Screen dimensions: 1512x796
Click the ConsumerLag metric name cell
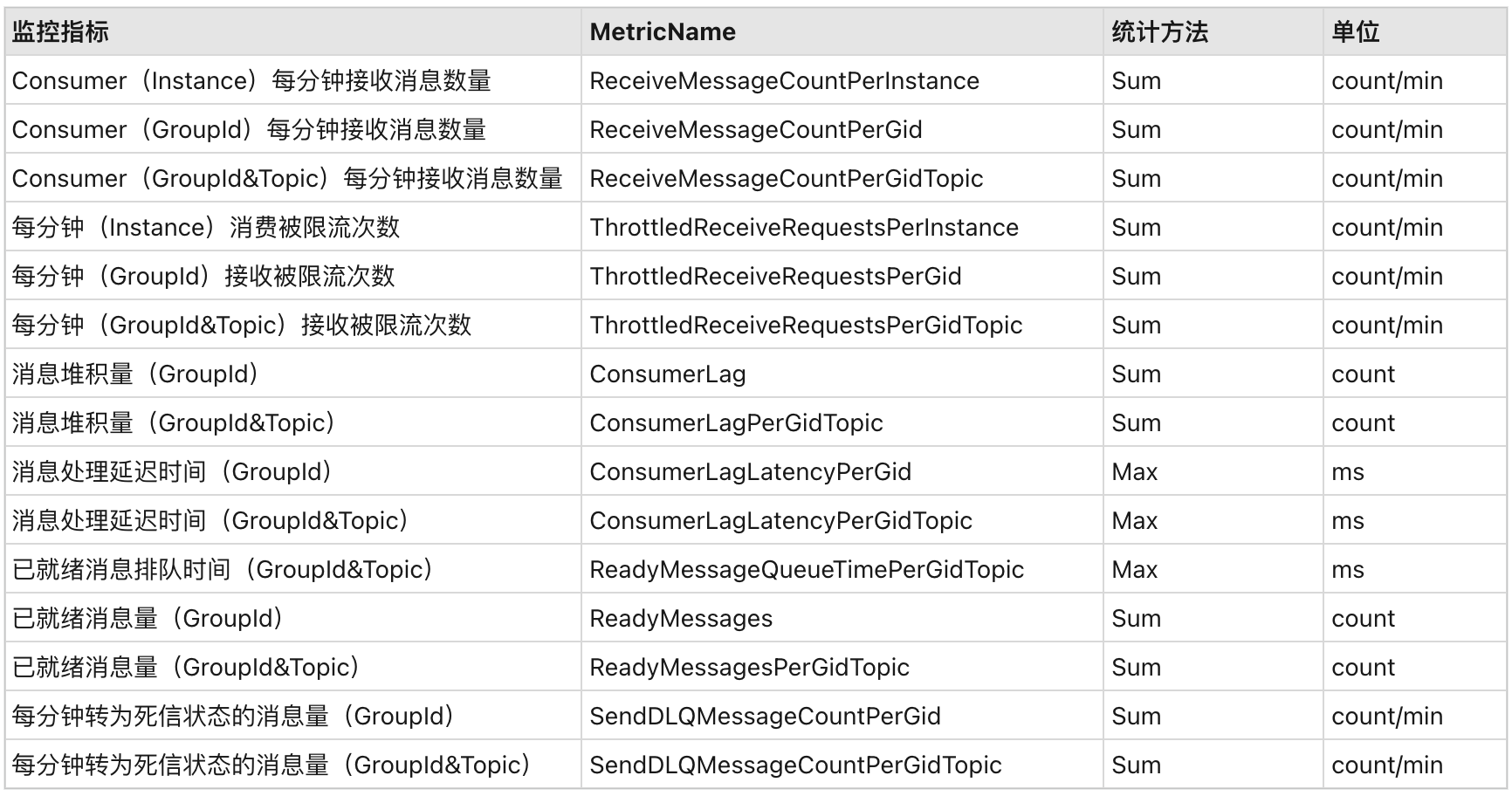667,374
